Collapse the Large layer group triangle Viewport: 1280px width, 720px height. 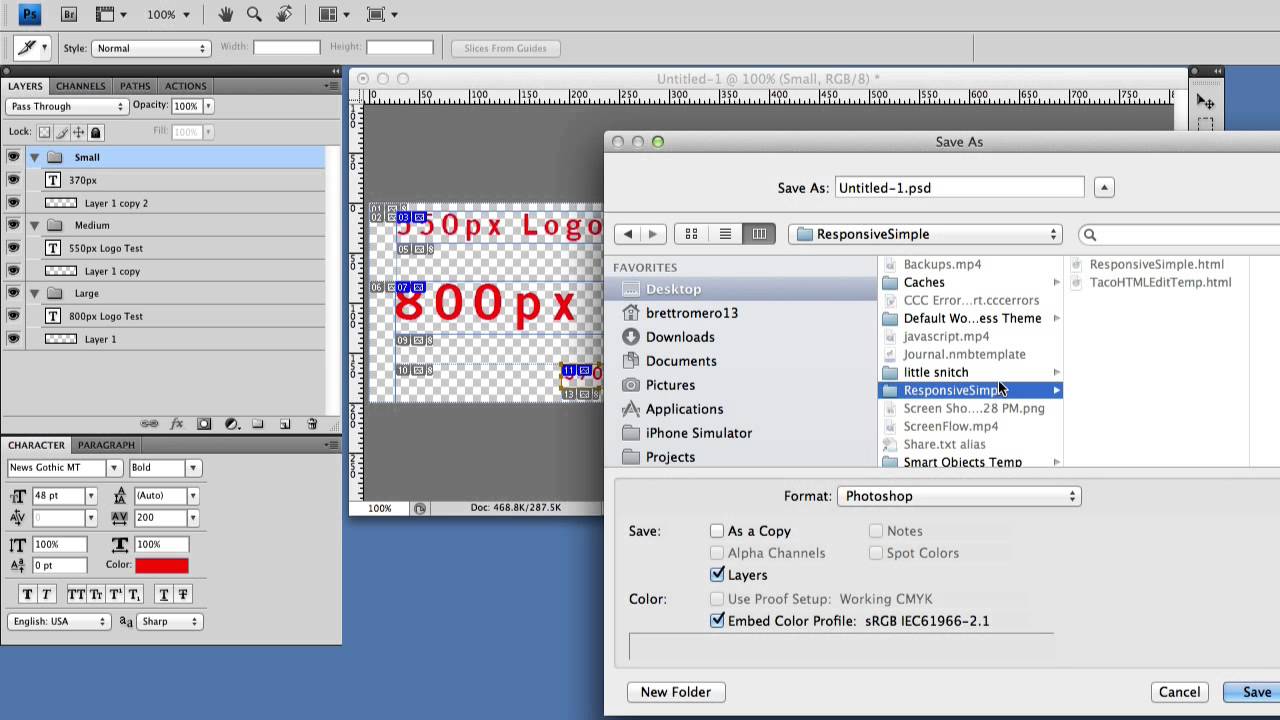point(34,293)
